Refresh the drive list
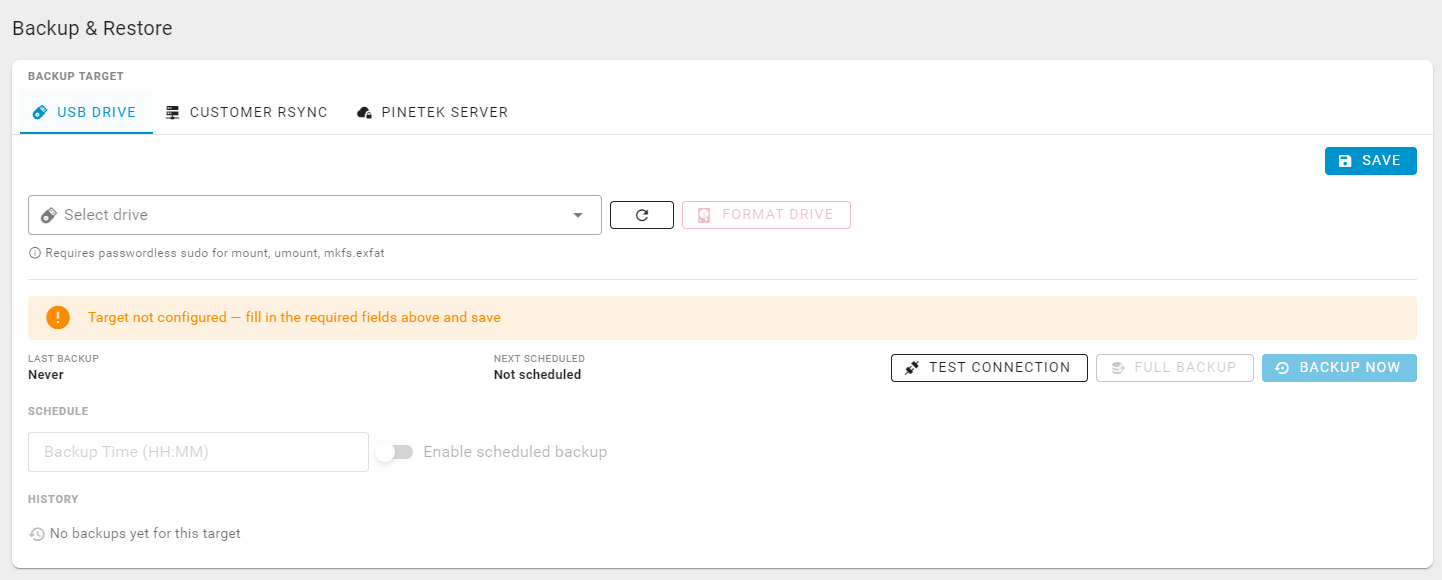 (642, 215)
